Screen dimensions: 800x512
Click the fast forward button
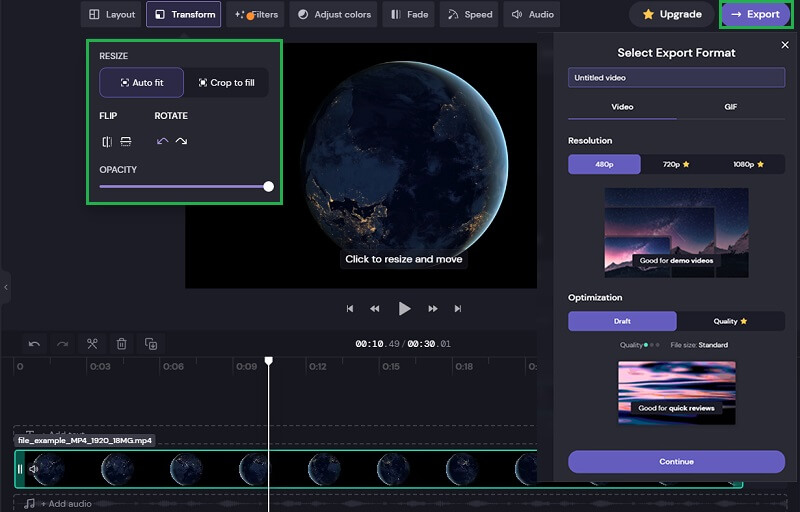pos(433,309)
